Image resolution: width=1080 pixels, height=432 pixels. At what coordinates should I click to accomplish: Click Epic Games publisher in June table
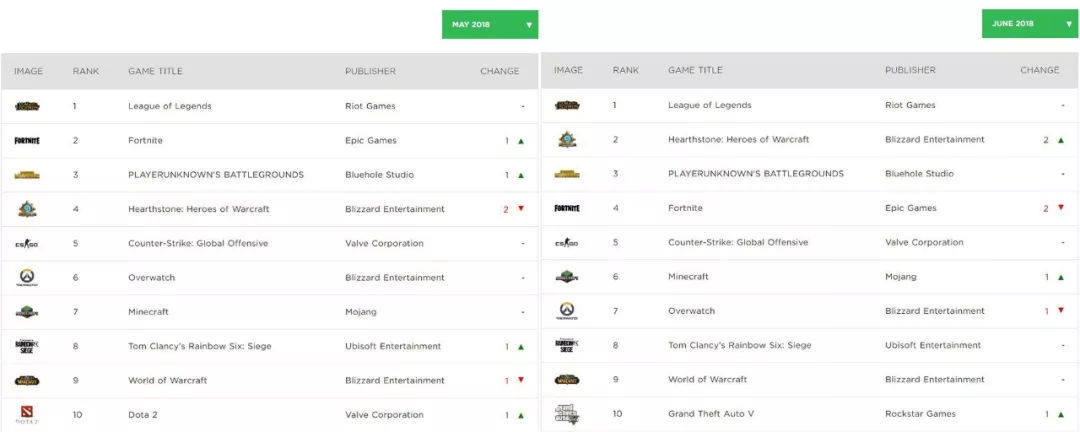(x=911, y=208)
